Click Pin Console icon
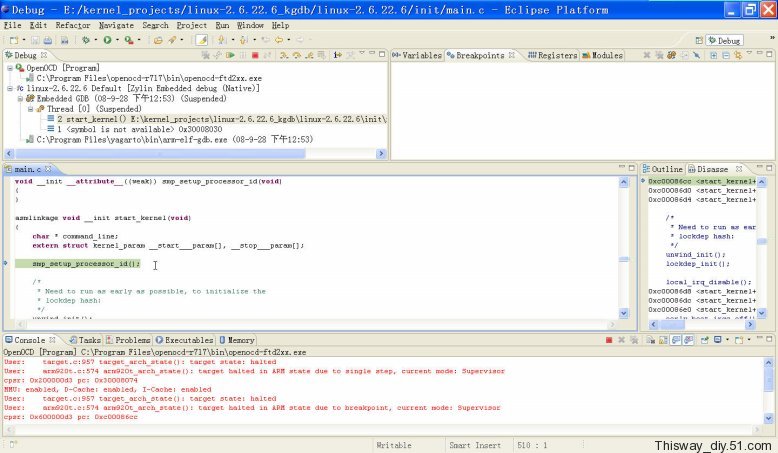 (x=705, y=340)
